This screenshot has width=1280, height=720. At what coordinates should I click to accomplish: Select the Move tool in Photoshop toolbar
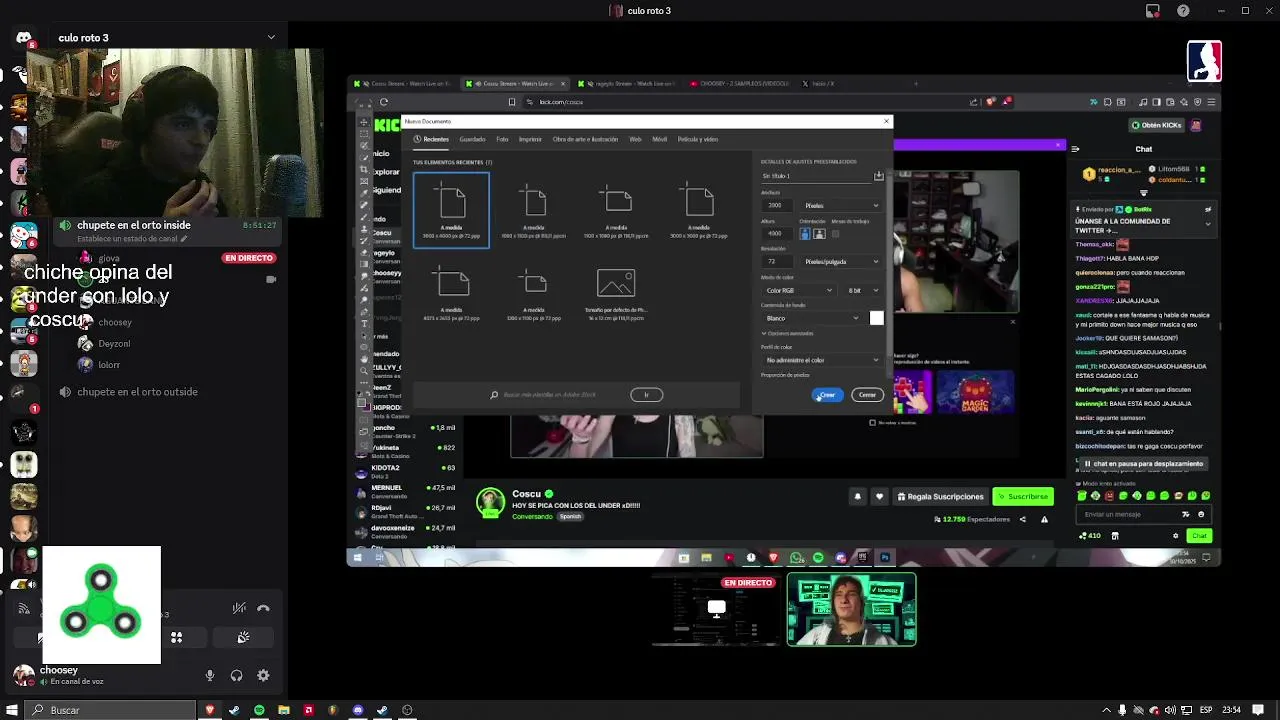coord(364,122)
